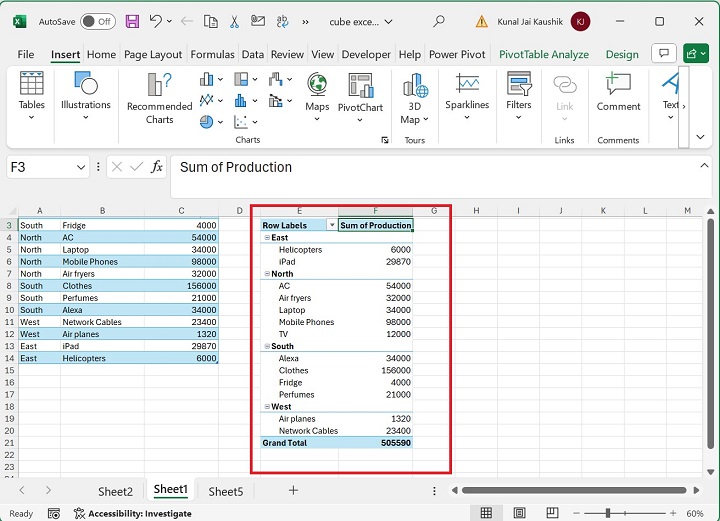The image size is (720, 521).
Task: Click Accessibility: Investigate in status bar
Action: [x=139, y=513]
